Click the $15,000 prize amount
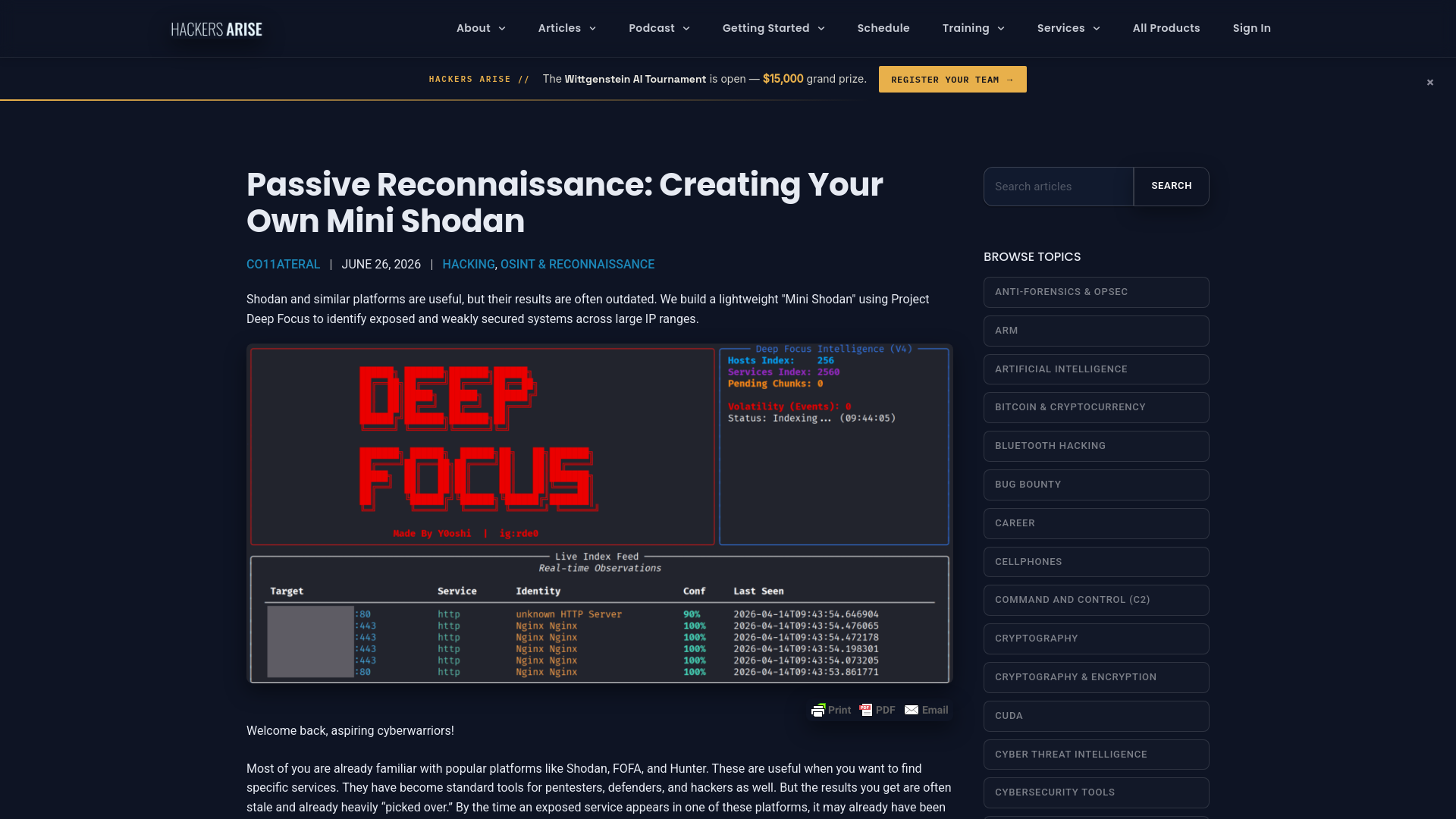This screenshot has width=1456, height=819. [783, 79]
